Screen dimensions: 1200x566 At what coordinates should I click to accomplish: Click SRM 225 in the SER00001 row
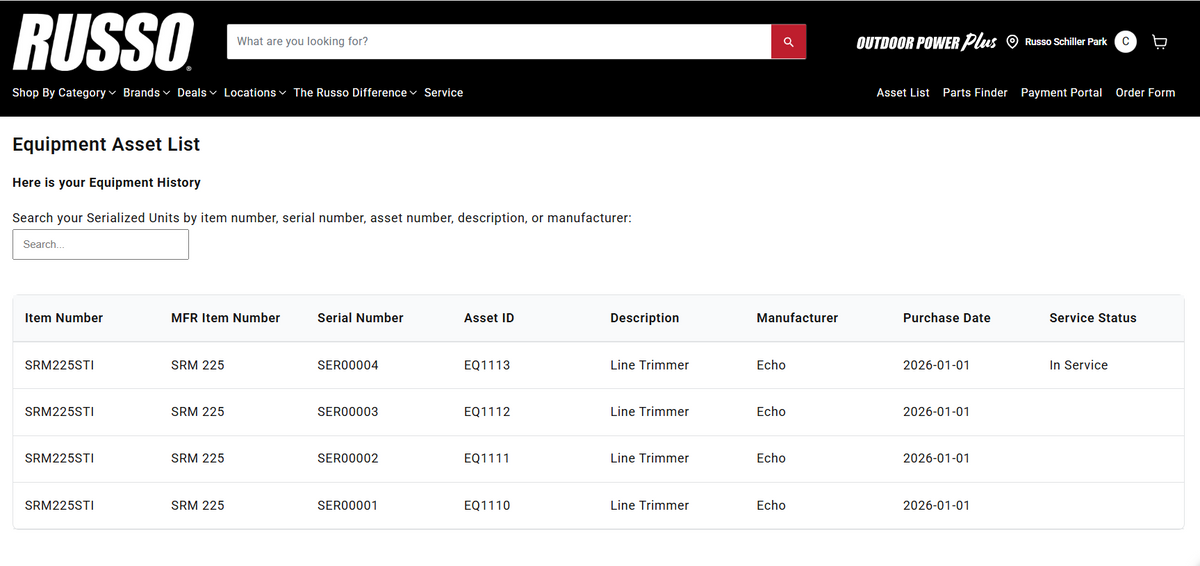(198, 505)
